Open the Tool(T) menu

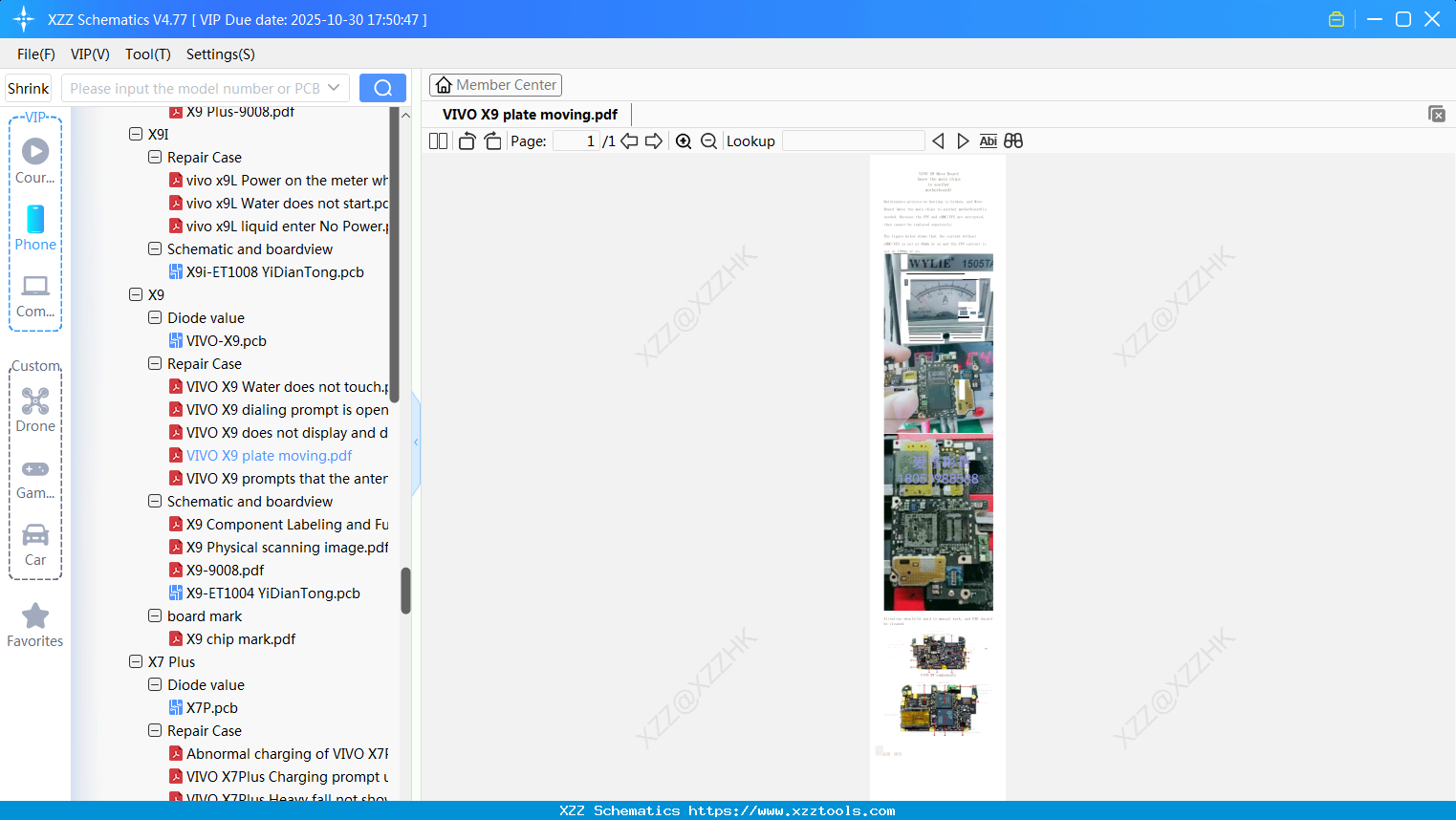[x=148, y=54]
